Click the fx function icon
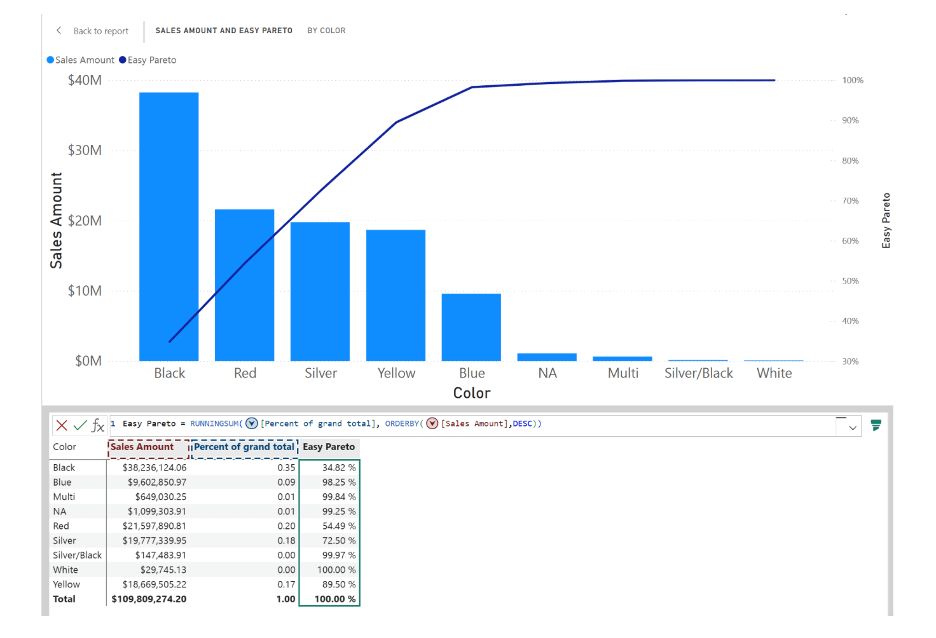Viewport: 936px width, 638px height. 98,425
